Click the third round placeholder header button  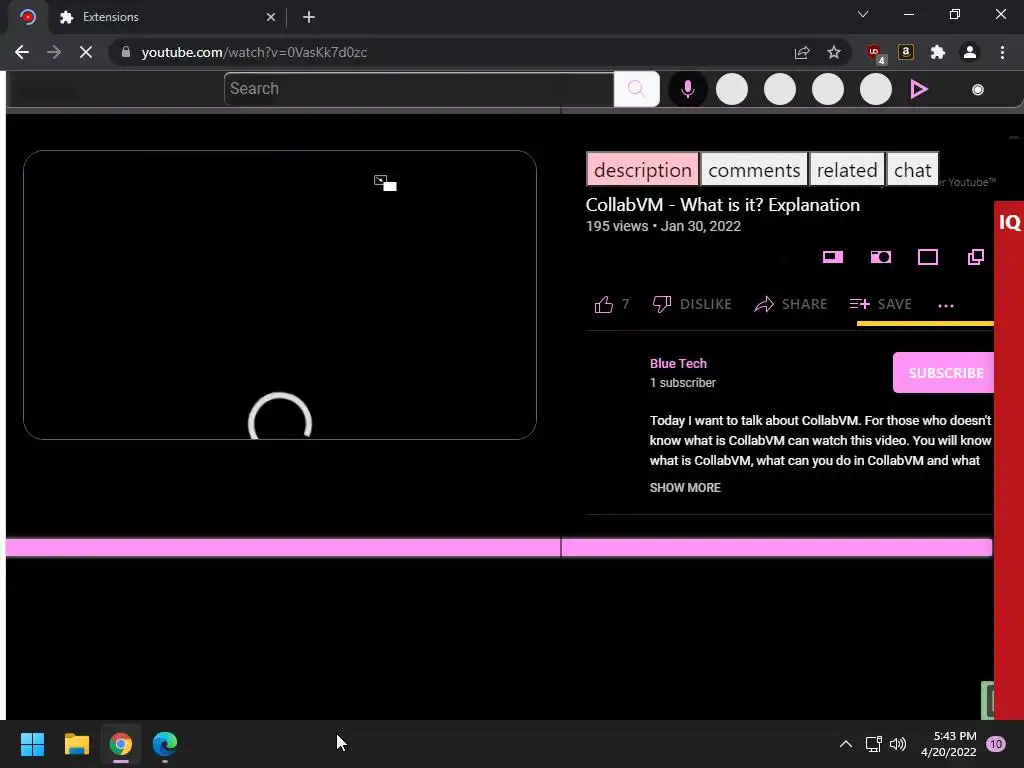tap(827, 89)
